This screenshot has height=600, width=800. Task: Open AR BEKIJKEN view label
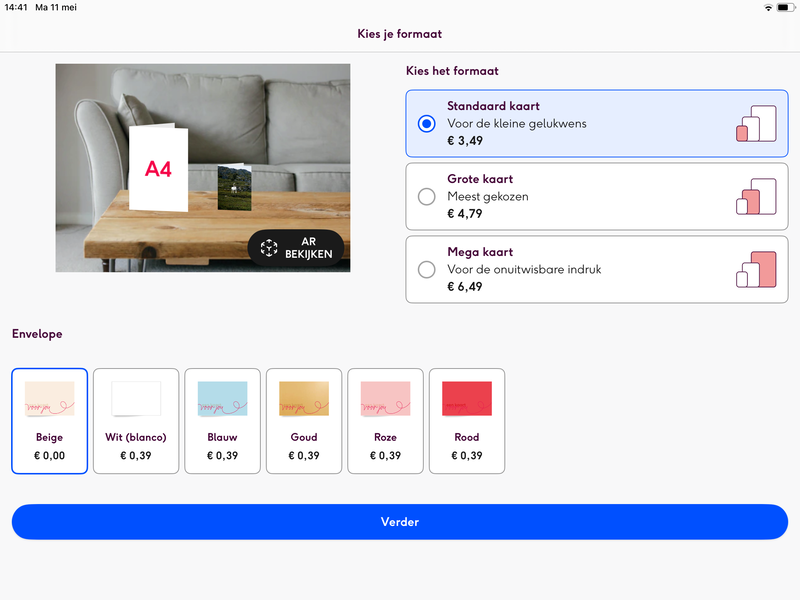pos(309,248)
